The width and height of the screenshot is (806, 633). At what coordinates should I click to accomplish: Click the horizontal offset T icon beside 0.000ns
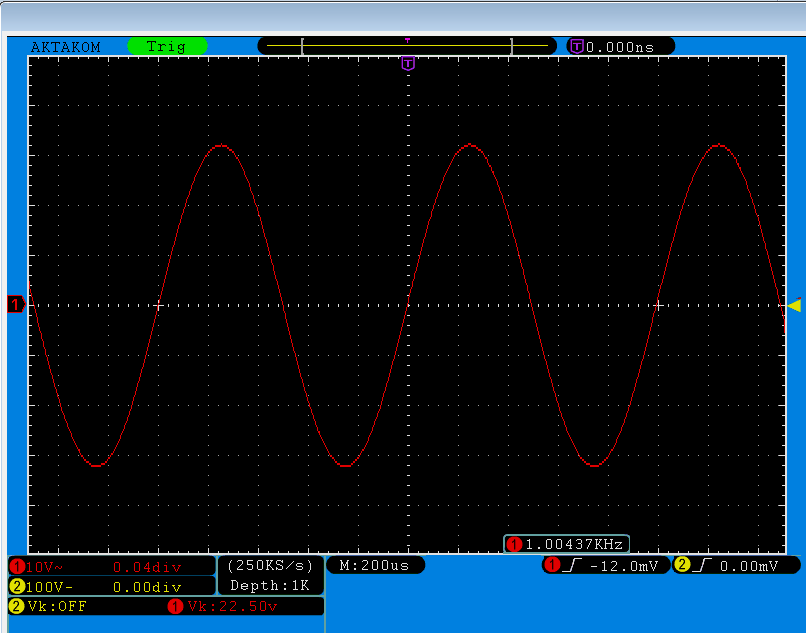576,46
